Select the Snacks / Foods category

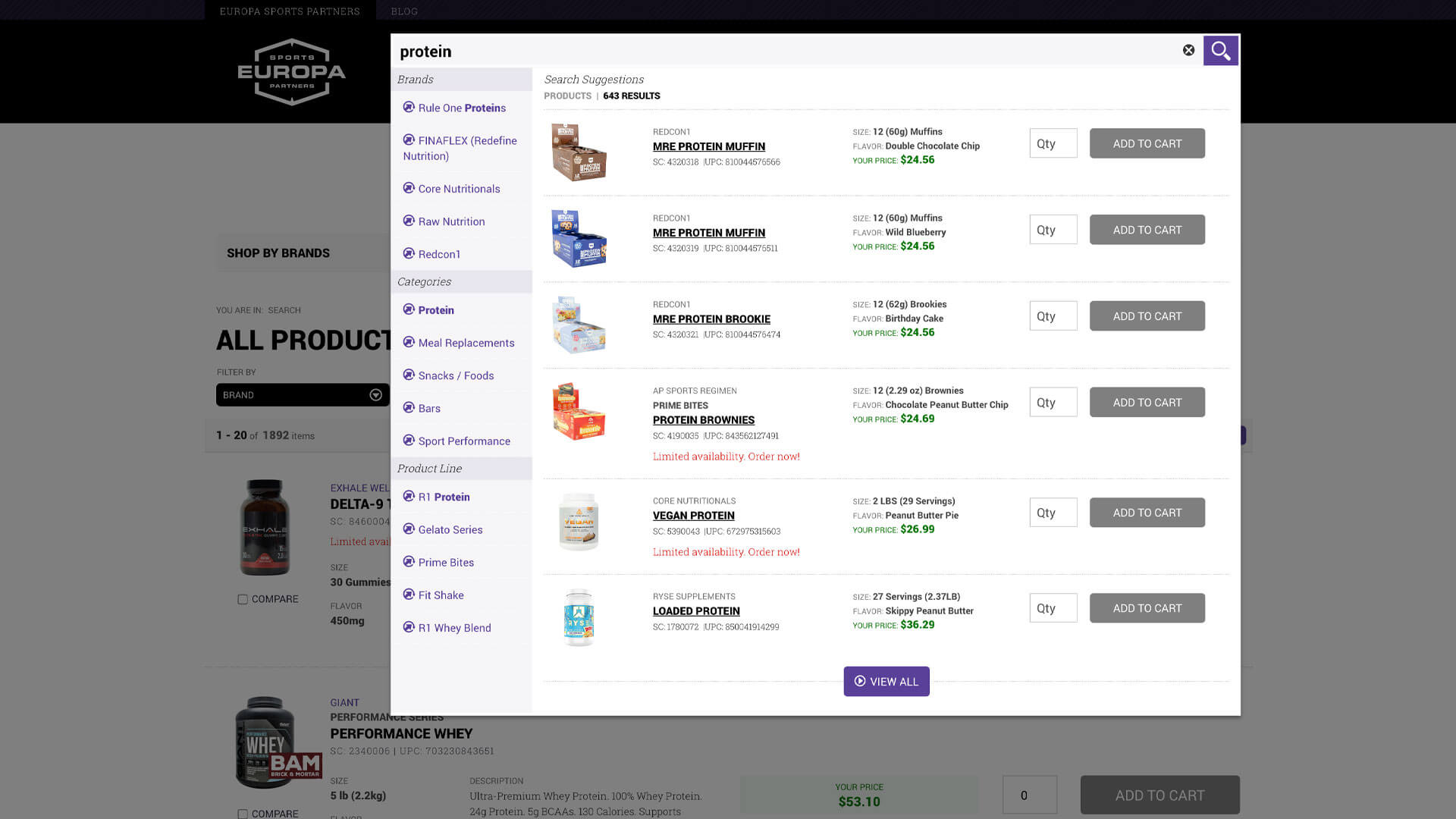(456, 375)
